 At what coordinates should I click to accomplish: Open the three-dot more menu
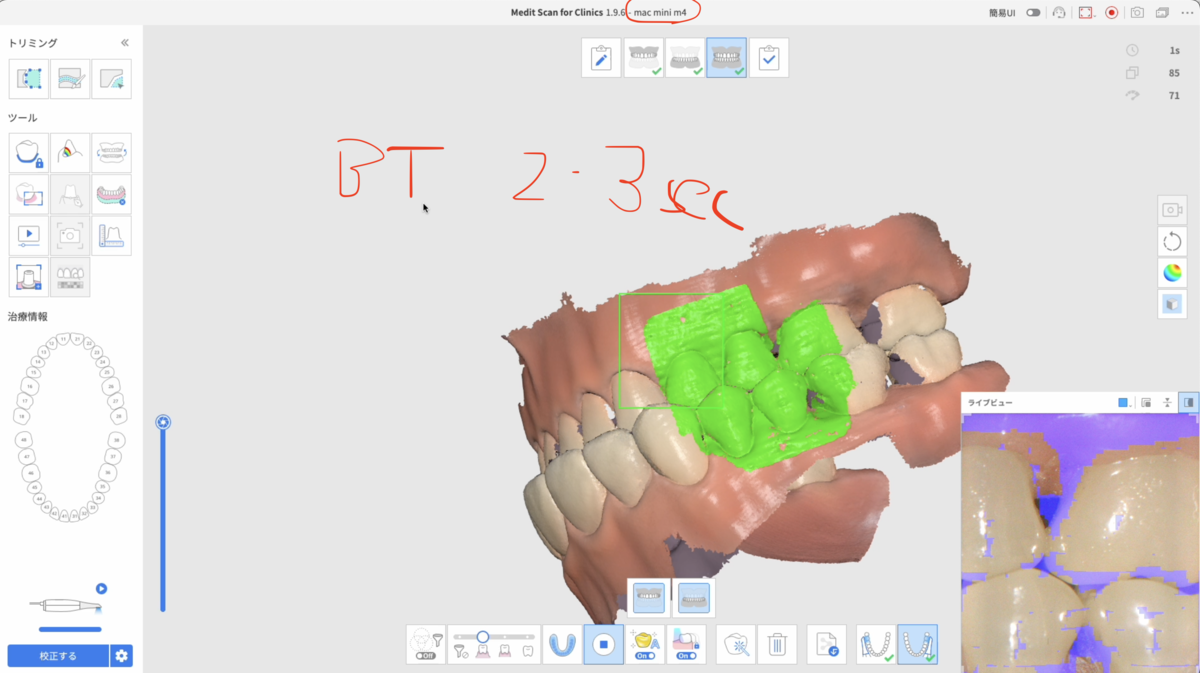pyautogui.click(x=1186, y=12)
